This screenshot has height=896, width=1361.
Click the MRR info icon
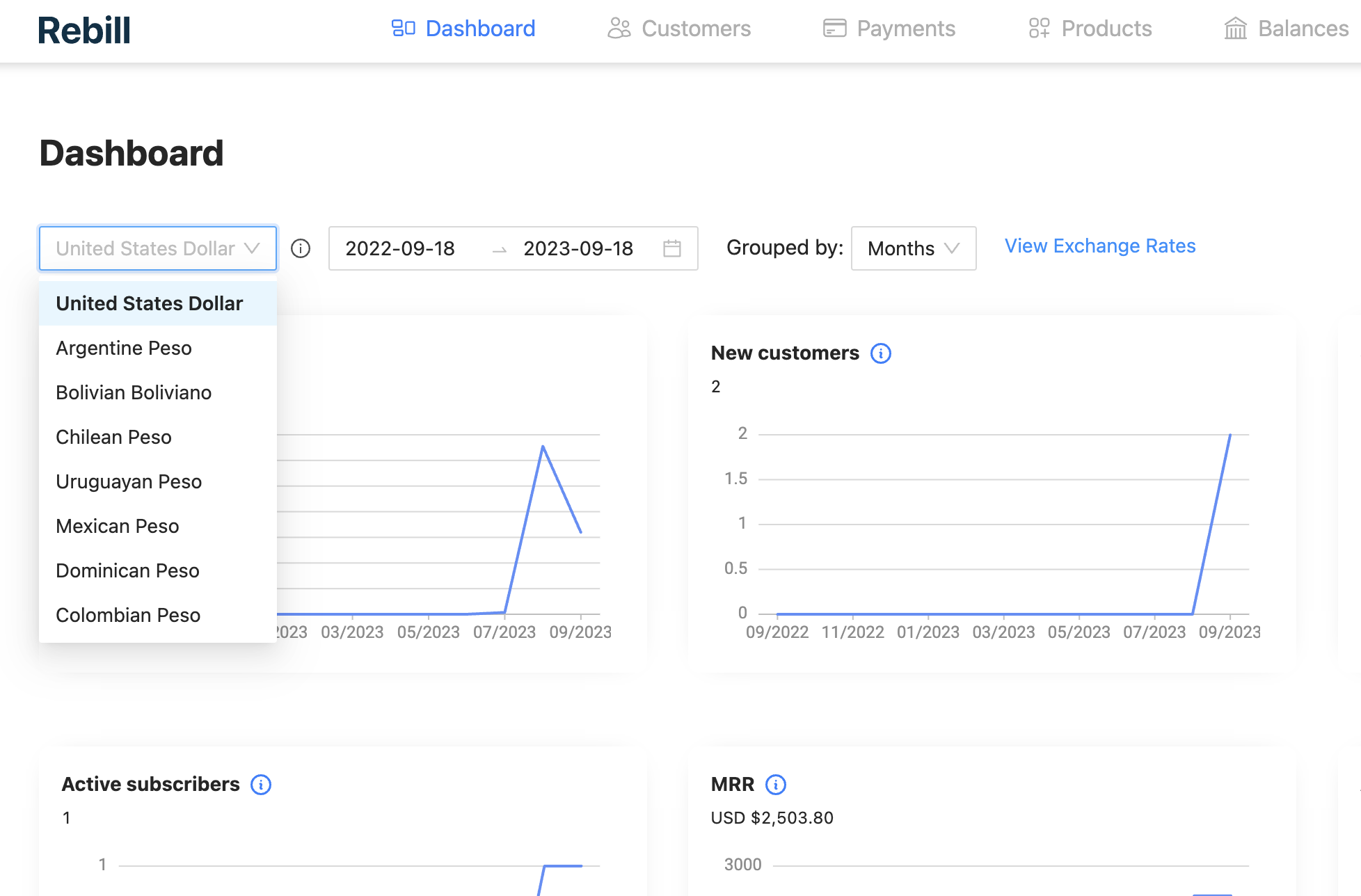[x=776, y=785]
